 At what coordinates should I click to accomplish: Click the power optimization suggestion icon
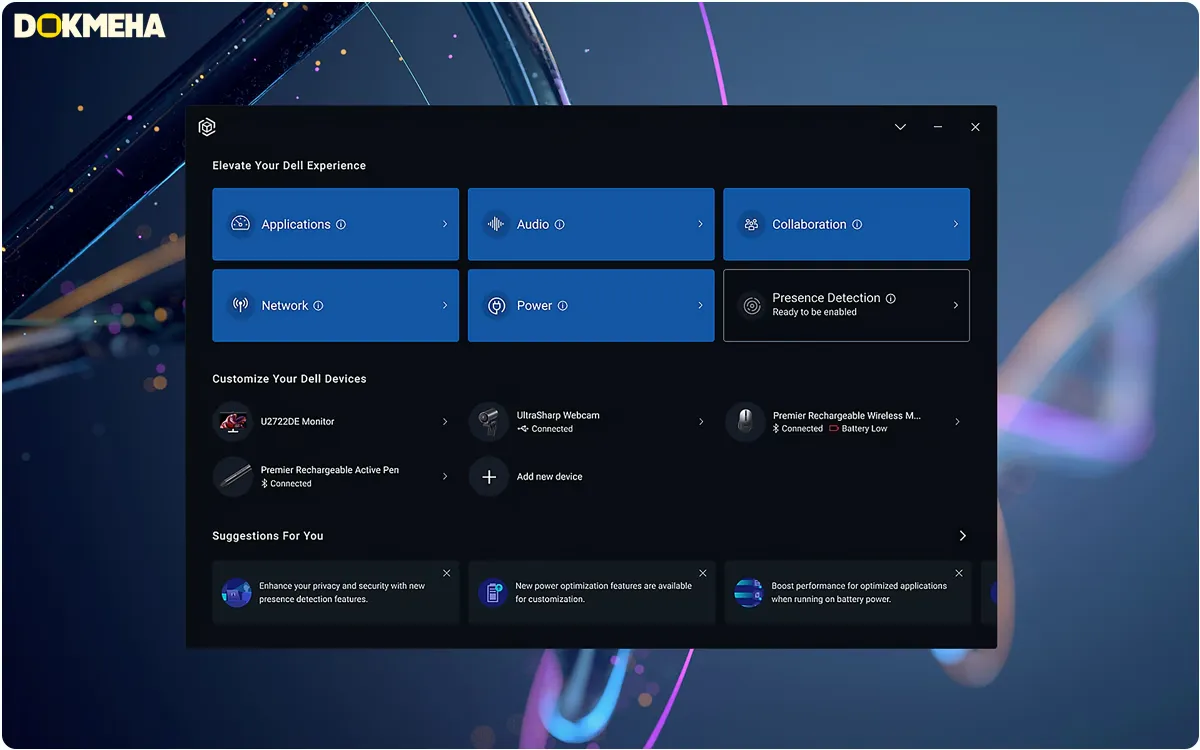pyautogui.click(x=492, y=592)
